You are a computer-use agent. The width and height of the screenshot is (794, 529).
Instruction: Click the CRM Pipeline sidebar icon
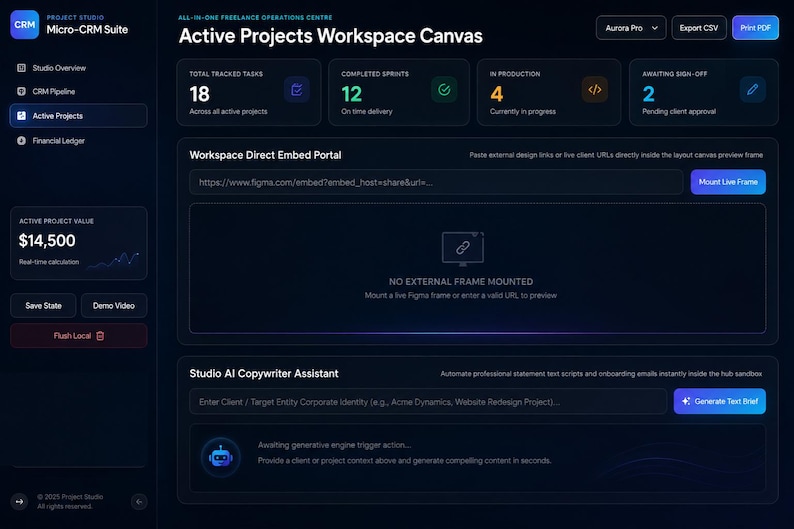pos(21,92)
